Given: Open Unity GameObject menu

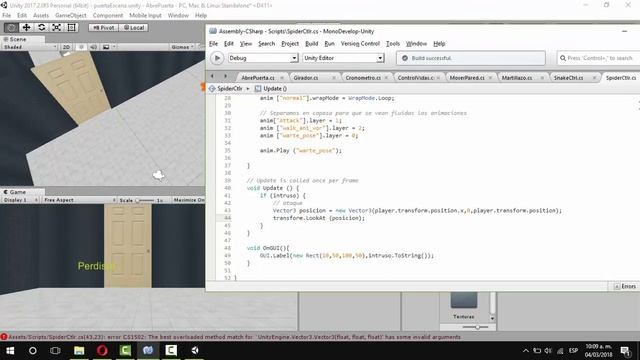Looking at the screenshot, I should [x=71, y=16].
